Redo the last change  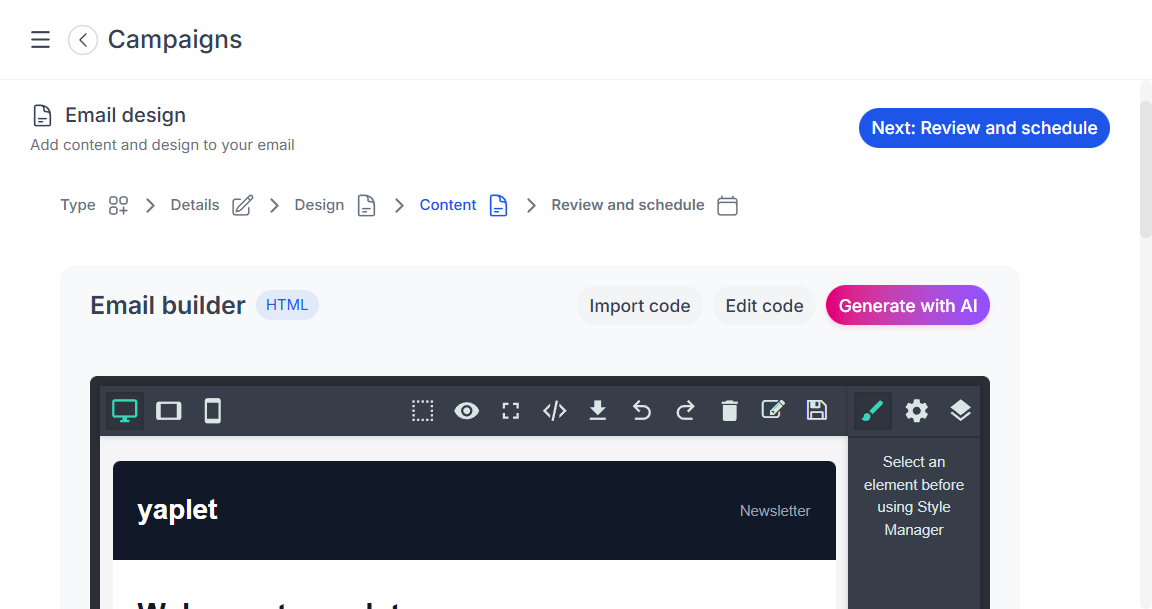686,411
